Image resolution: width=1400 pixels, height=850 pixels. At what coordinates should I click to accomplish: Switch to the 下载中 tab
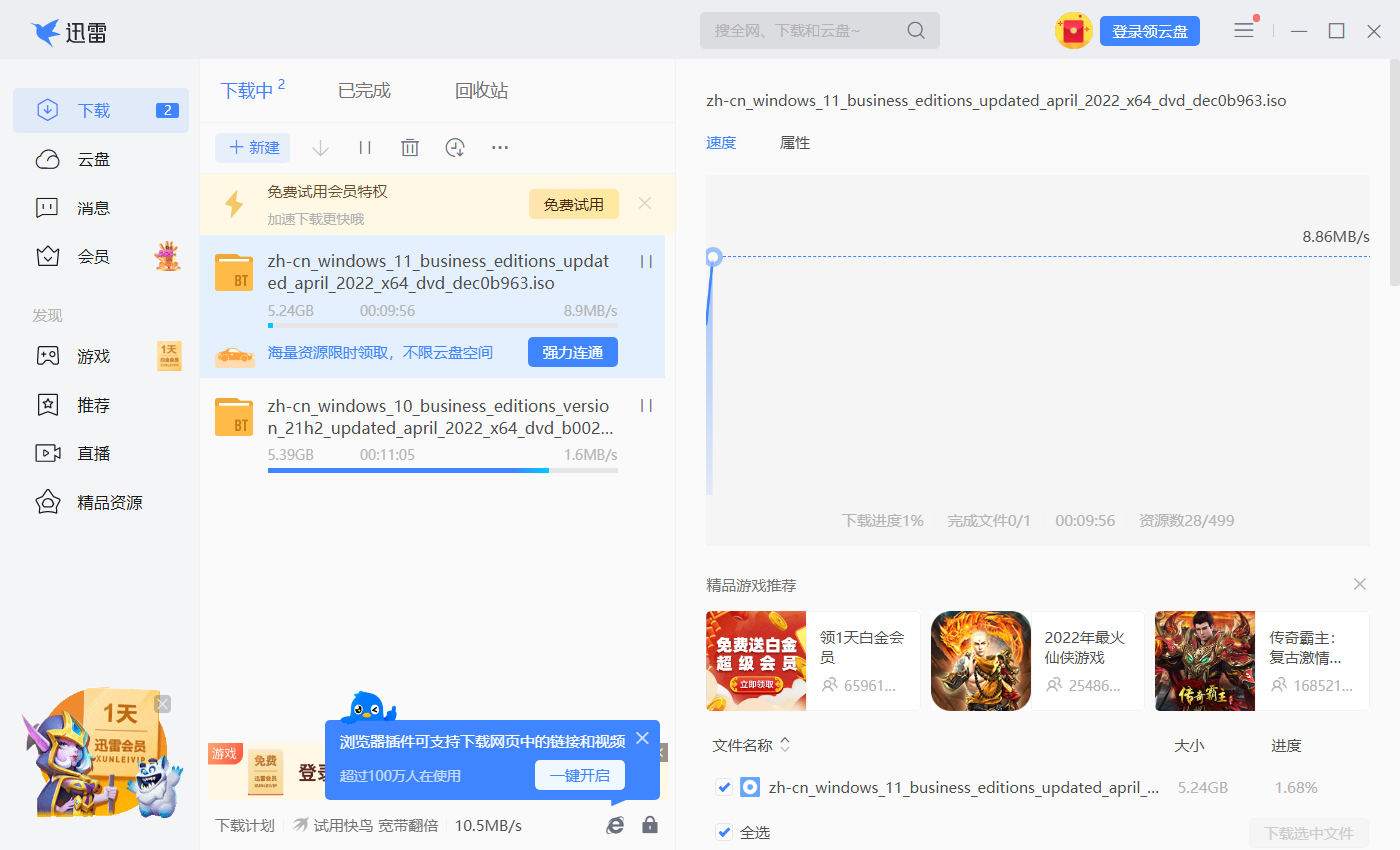click(252, 90)
